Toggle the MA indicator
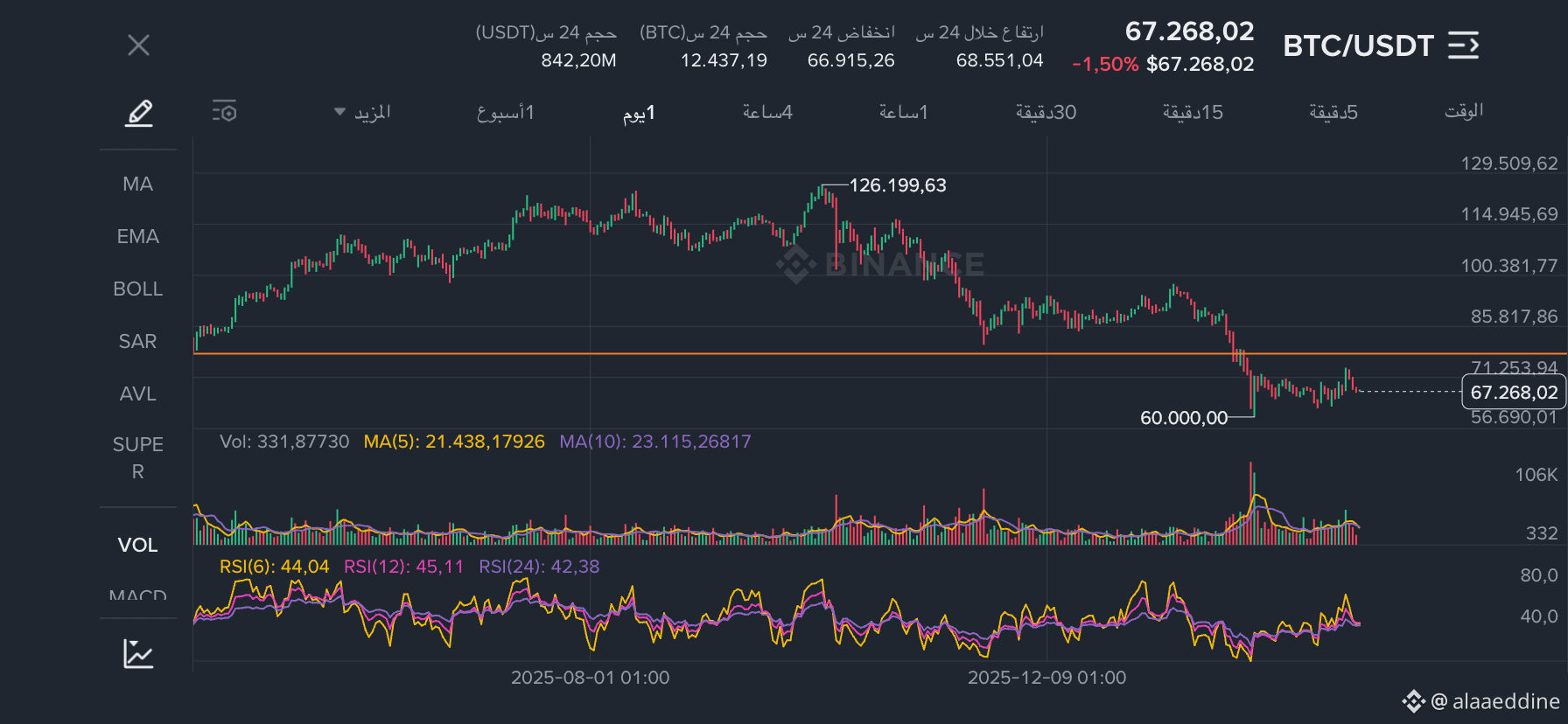 pos(138,184)
